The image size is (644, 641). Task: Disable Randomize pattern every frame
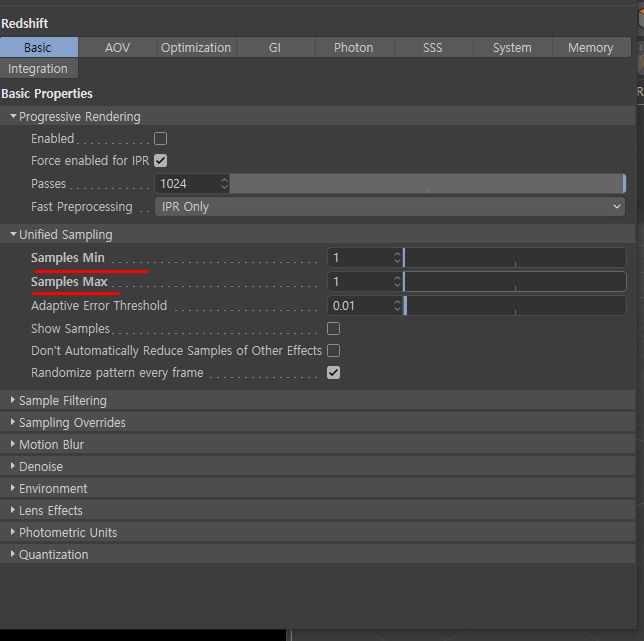click(334, 373)
